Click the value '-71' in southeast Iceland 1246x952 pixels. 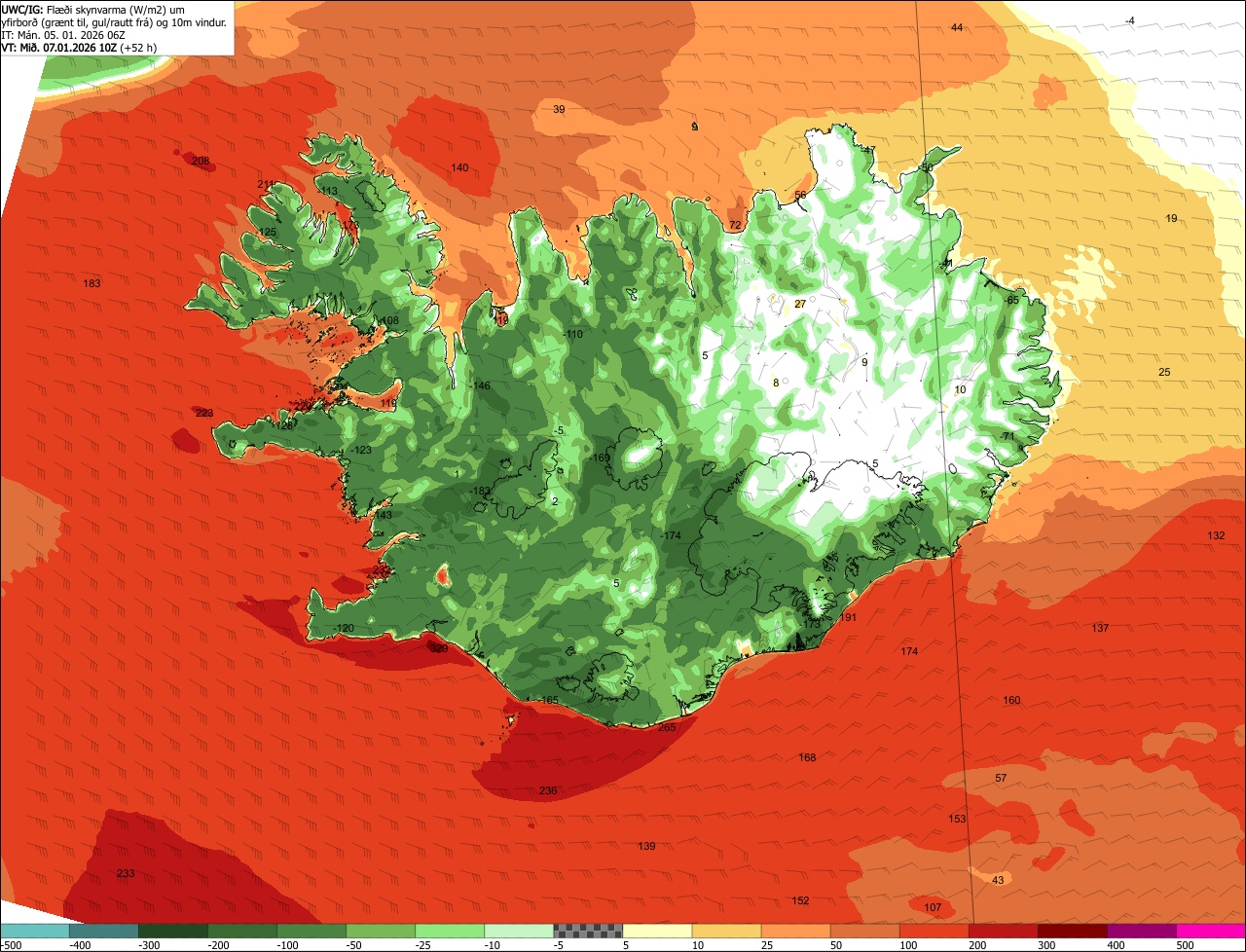[1008, 435]
